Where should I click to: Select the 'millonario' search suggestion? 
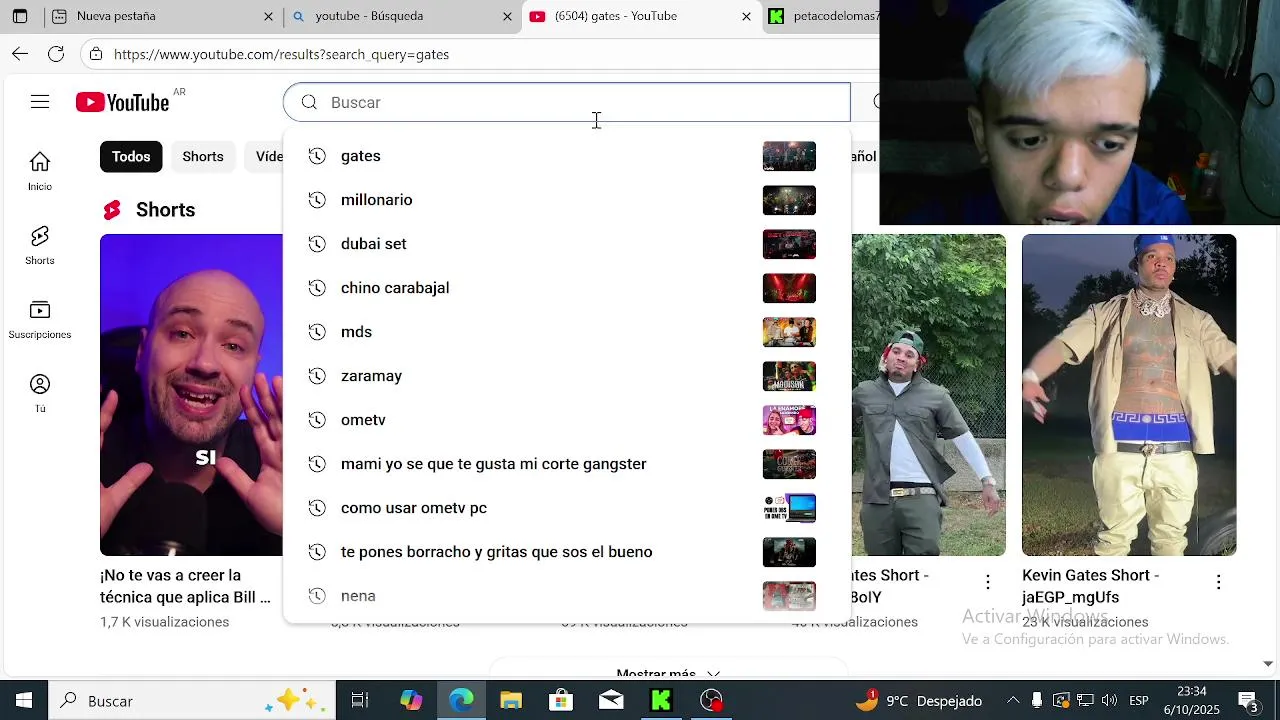(566, 200)
